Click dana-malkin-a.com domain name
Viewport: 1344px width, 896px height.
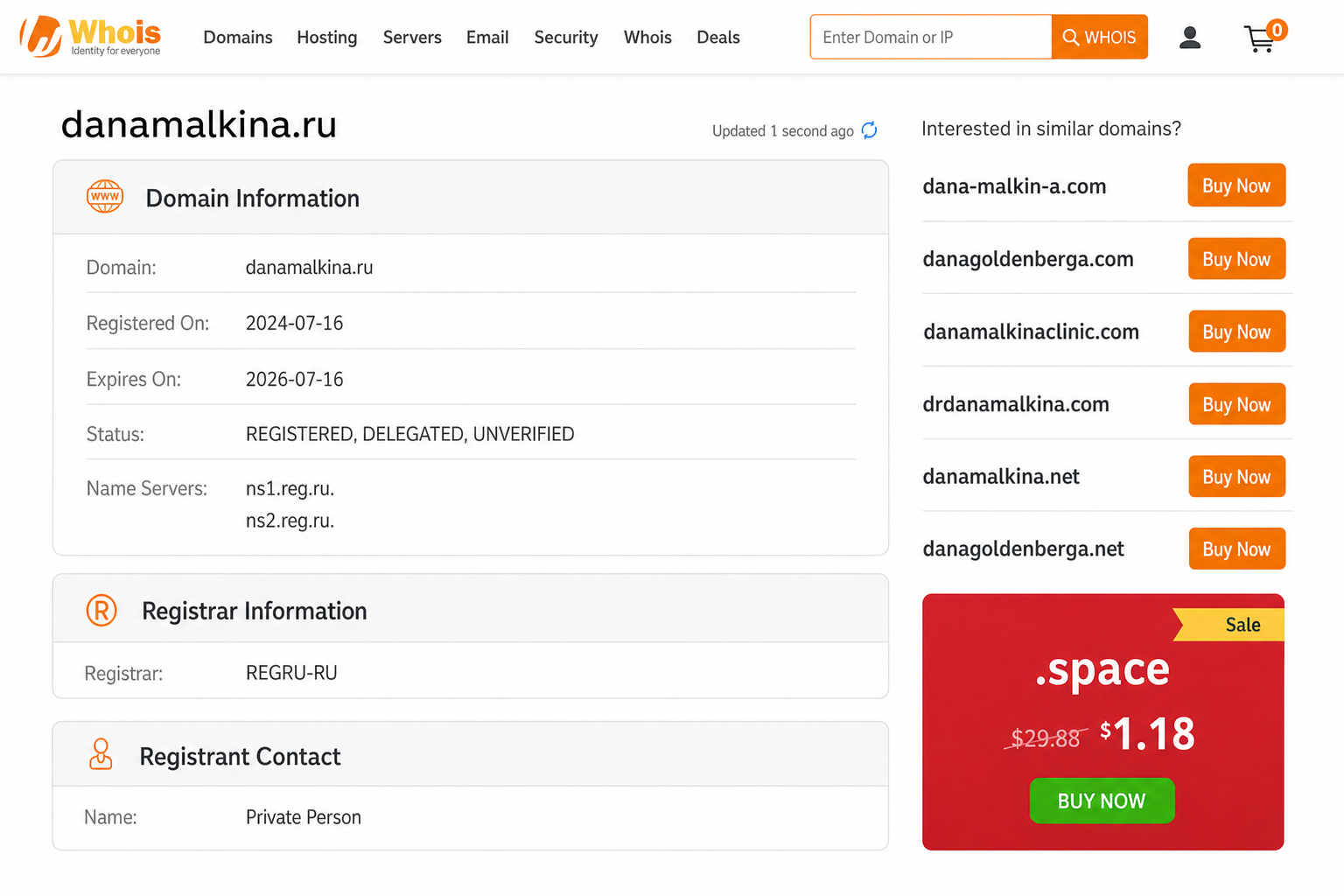1014,186
